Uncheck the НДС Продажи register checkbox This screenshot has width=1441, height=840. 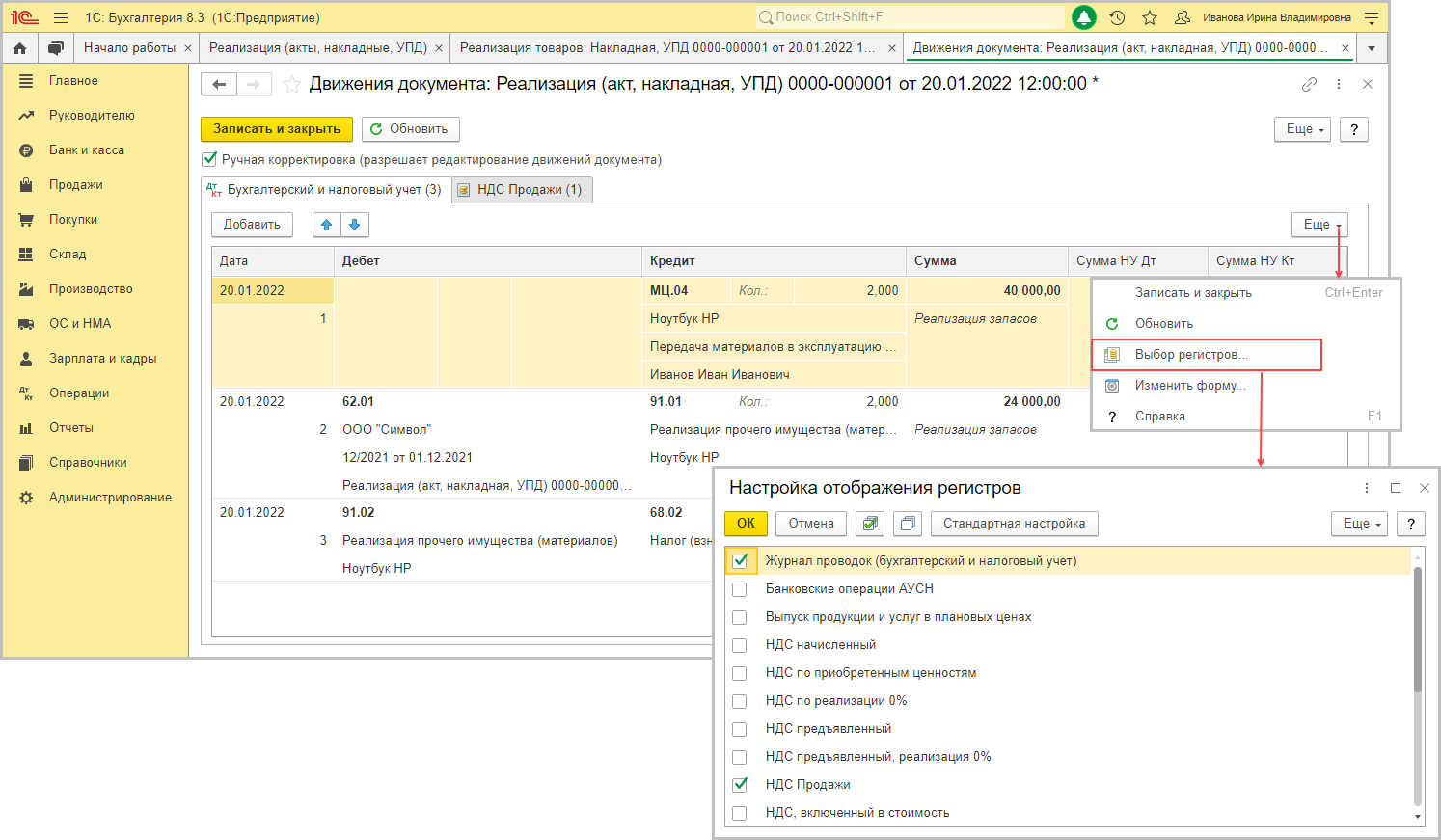740,785
